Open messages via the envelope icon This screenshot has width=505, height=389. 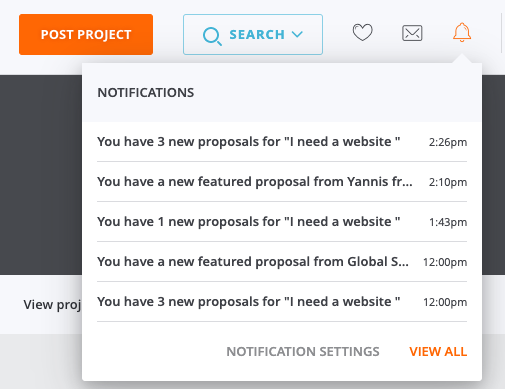pyautogui.click(x=412, y=33)
